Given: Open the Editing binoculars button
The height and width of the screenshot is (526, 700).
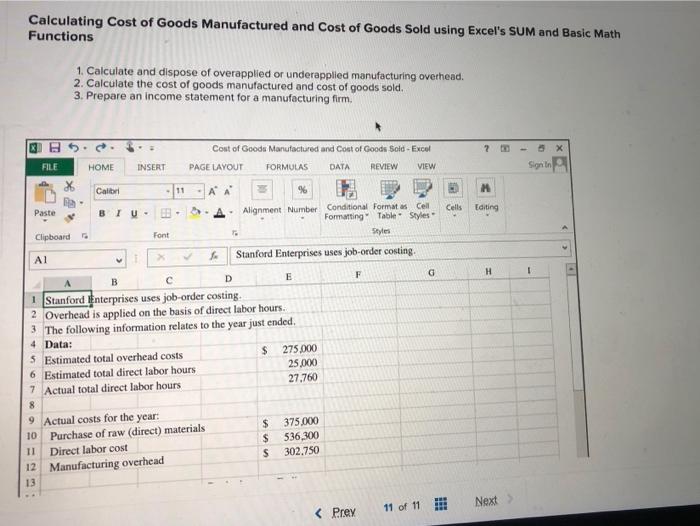Looking at the screenshot, I should pos(486,197).
